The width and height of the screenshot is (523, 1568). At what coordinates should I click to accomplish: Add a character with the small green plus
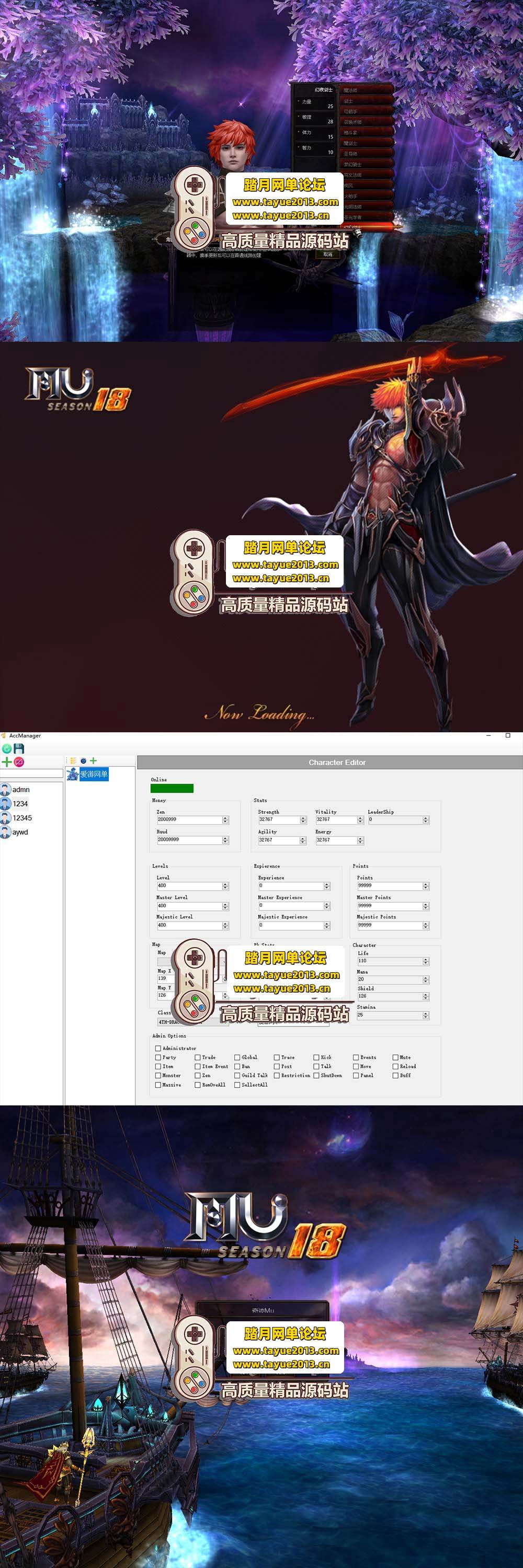(93, 761)
